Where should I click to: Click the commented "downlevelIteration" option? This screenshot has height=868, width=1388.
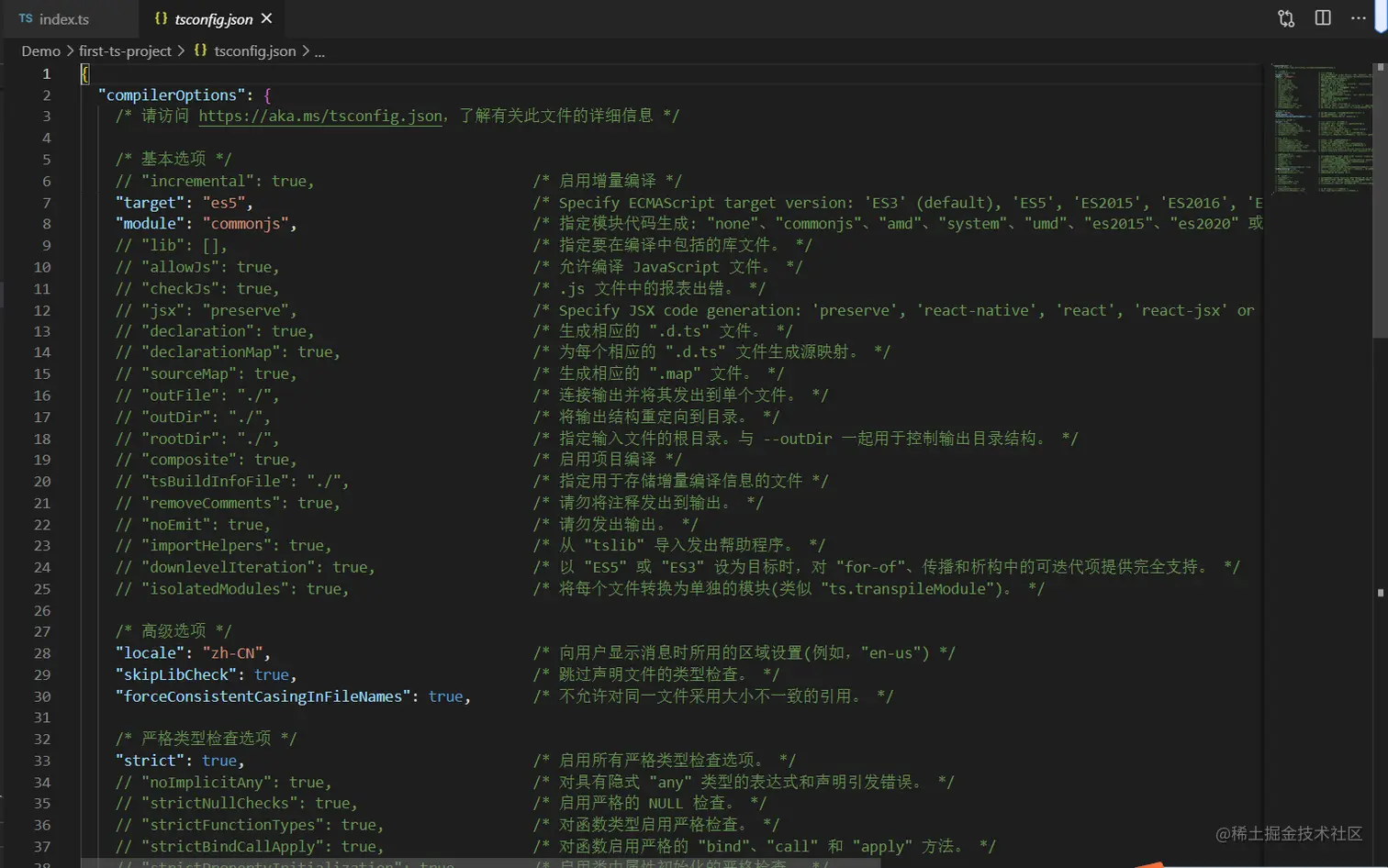coord(245,568)
